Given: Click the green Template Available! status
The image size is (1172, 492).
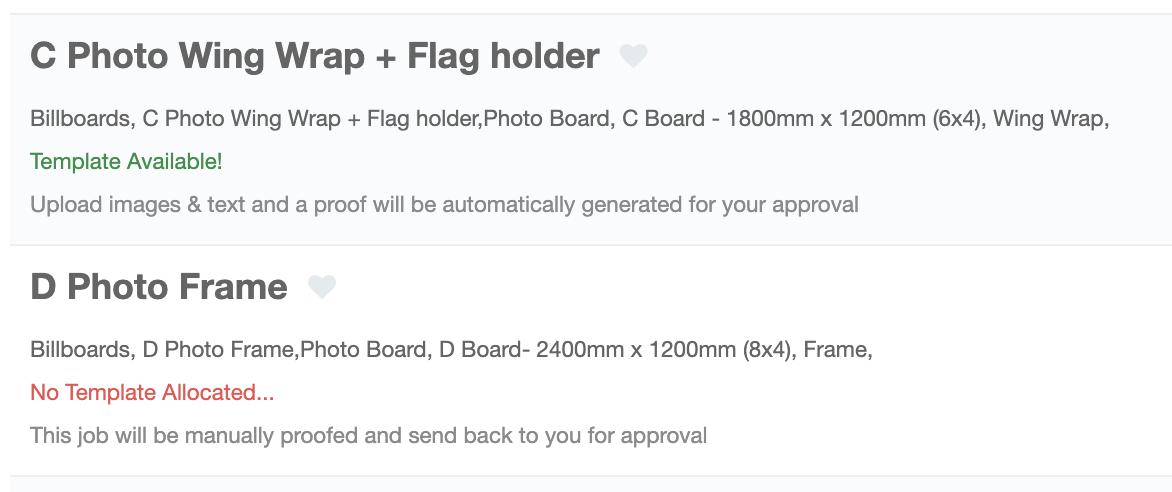Looking at the screenshot, I should (126, 162).
